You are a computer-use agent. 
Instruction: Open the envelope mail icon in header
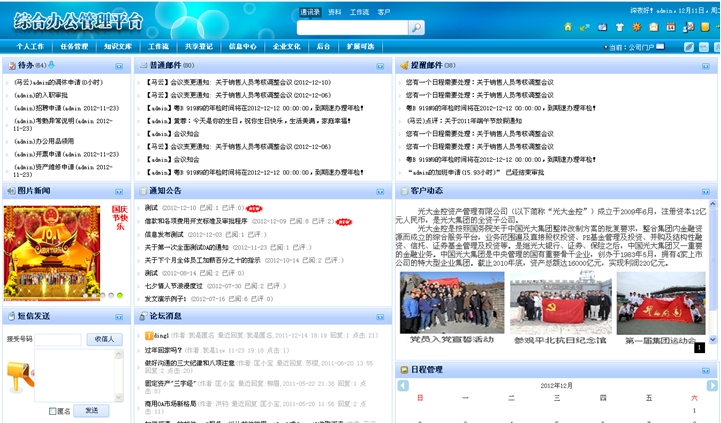coord(653,27)
